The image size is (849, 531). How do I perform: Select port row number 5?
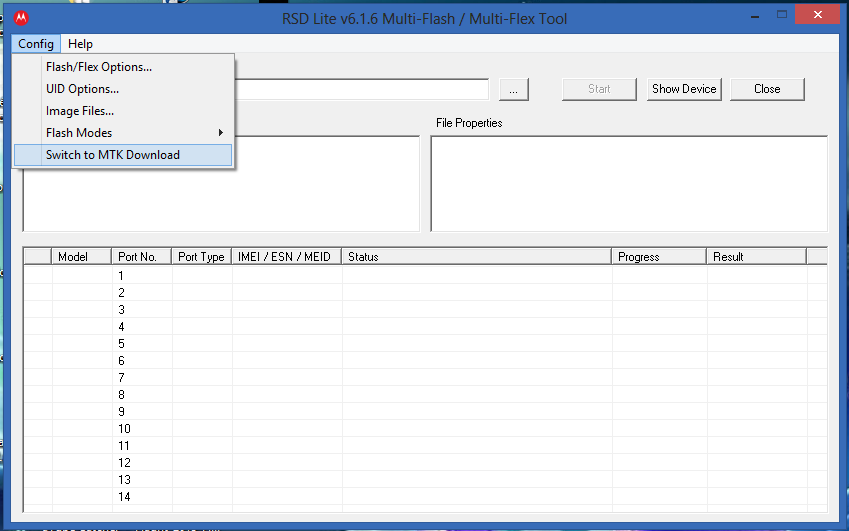point(425,344)
